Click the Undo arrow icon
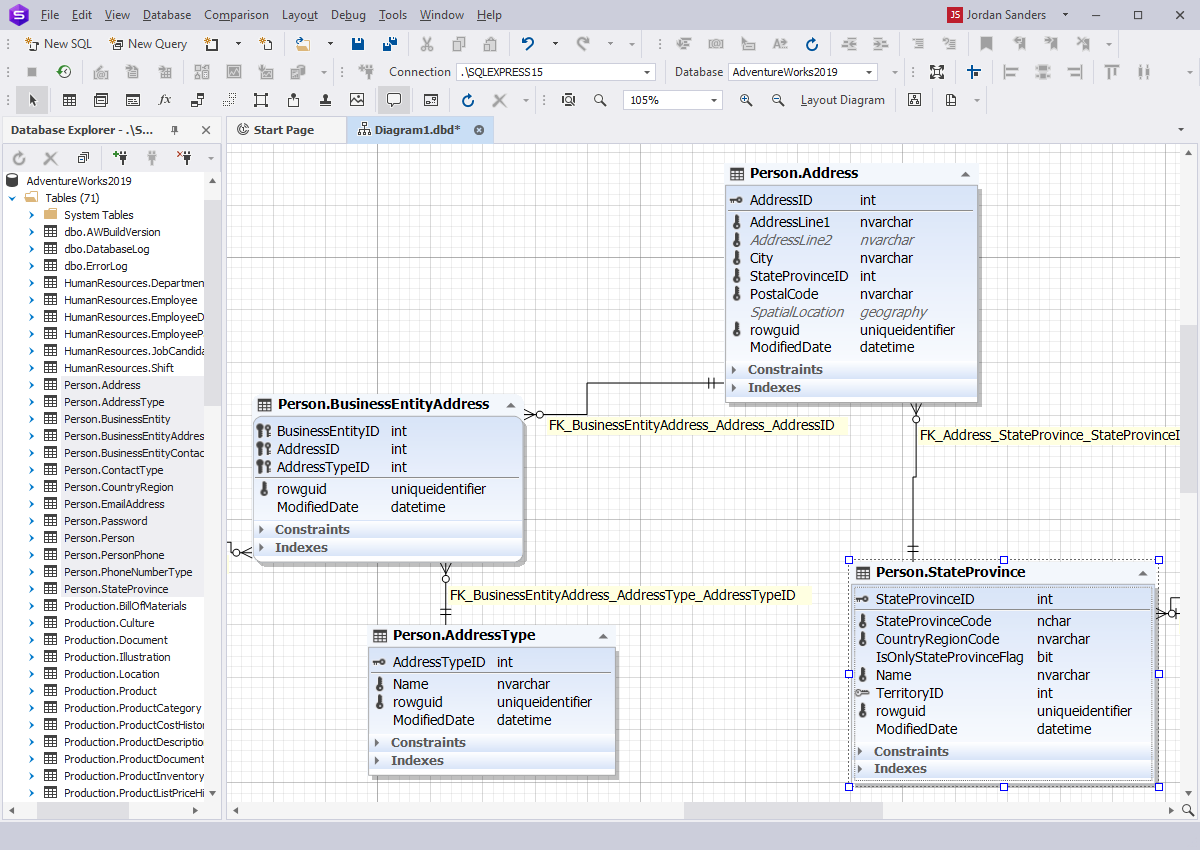1200x850 pixels. 528,44
